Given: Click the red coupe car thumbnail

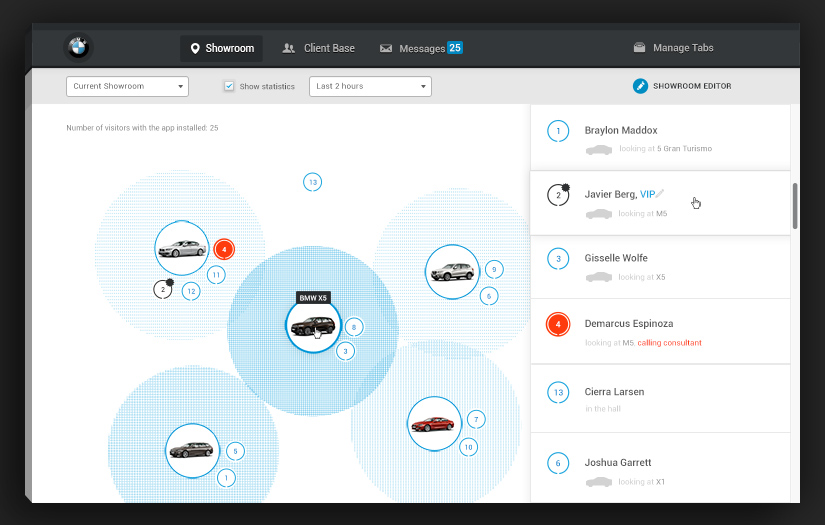Looking at the screenshot, I should point(434,423).
